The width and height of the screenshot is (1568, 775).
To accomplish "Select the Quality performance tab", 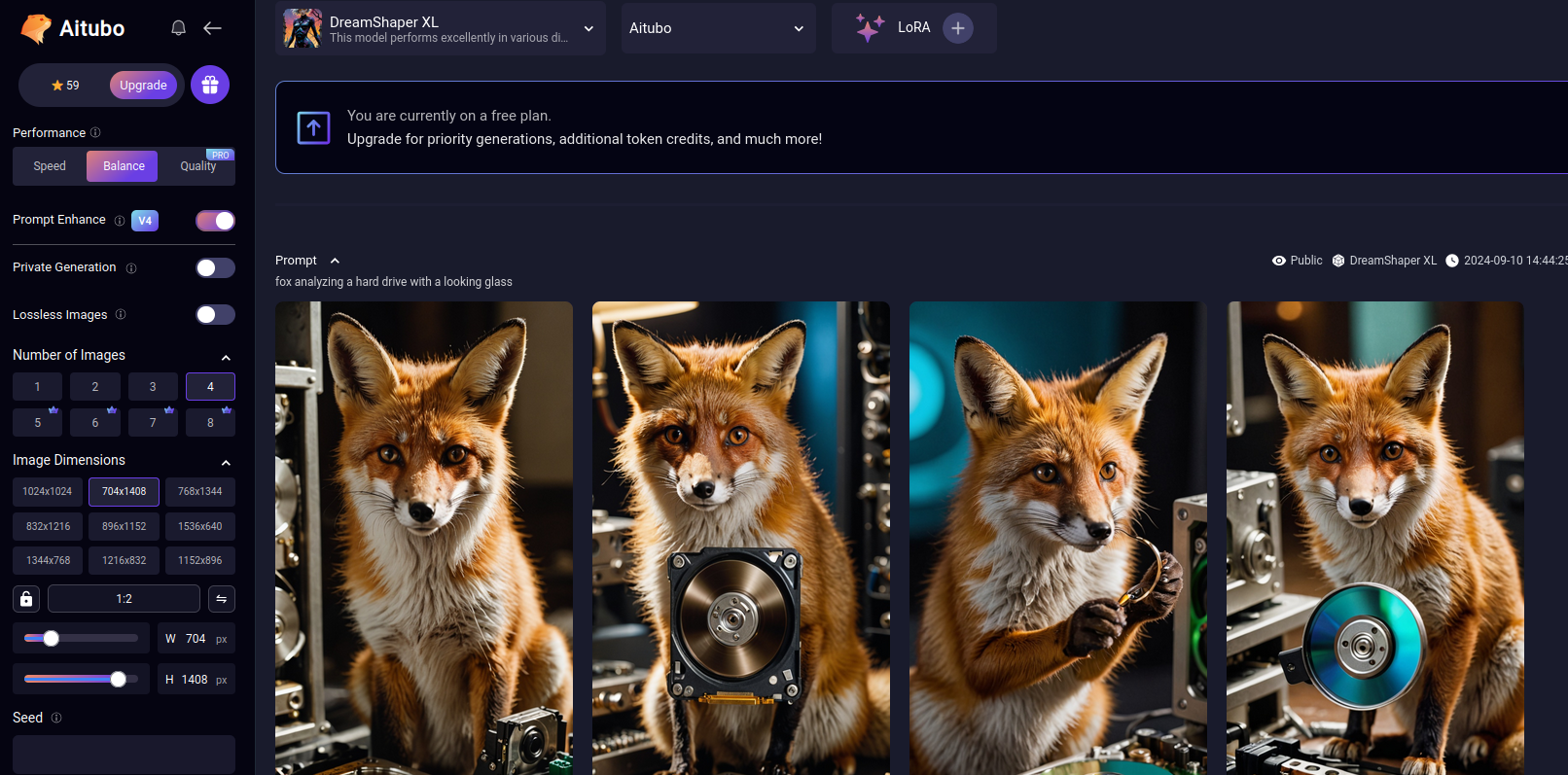I will click(x=198, y=166).
